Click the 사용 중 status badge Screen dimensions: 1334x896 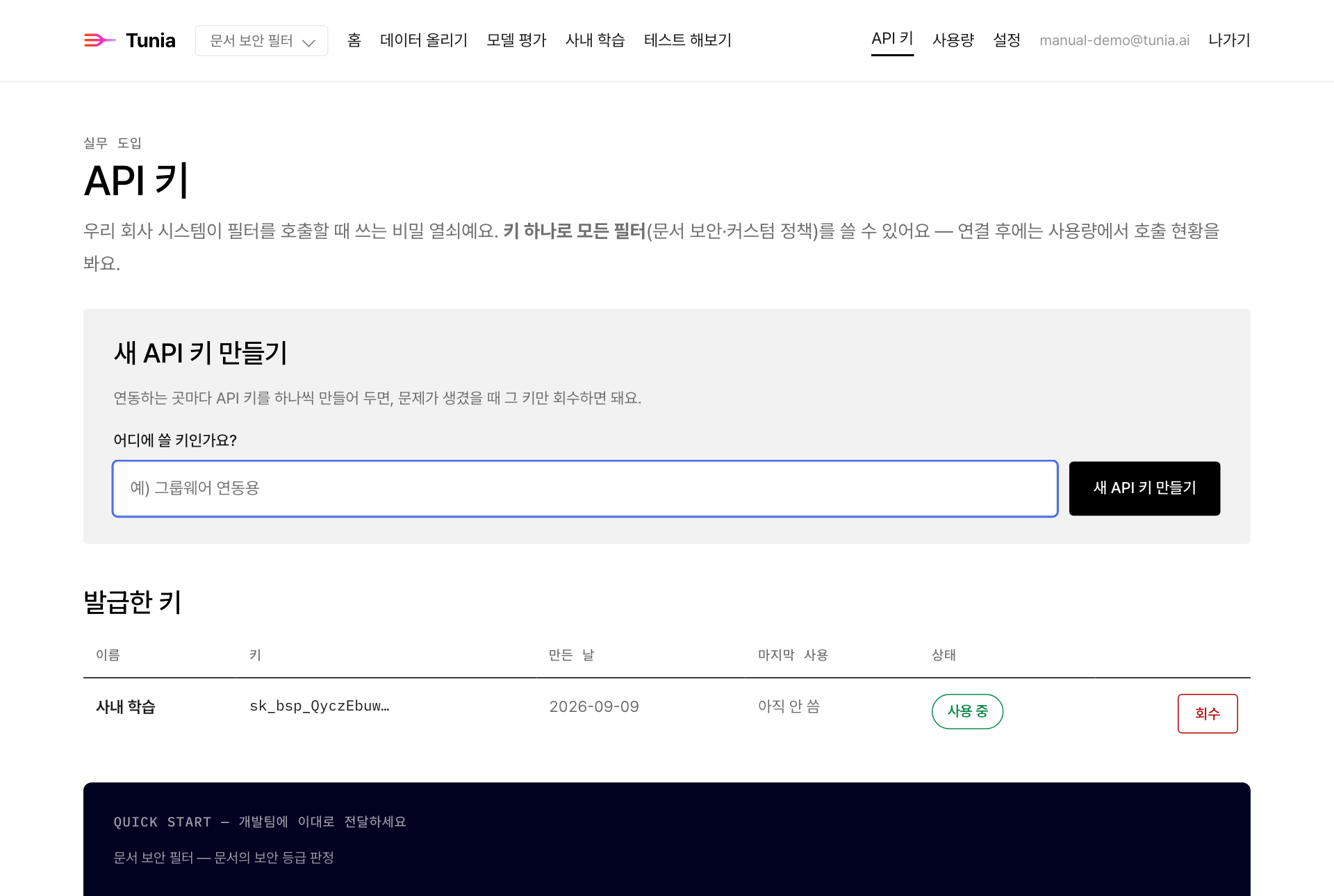point(967,711)
